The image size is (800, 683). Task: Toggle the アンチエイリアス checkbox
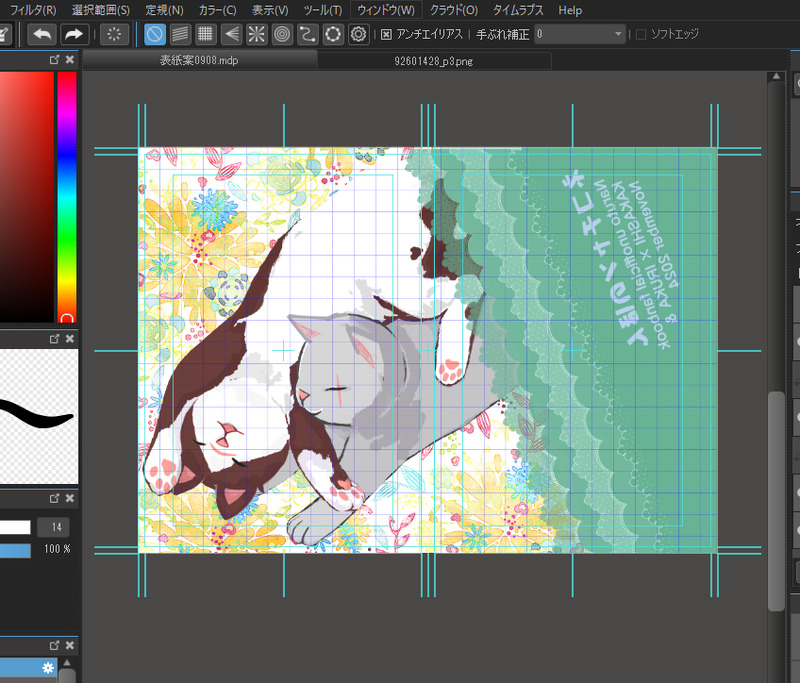(x=387, y=35)
